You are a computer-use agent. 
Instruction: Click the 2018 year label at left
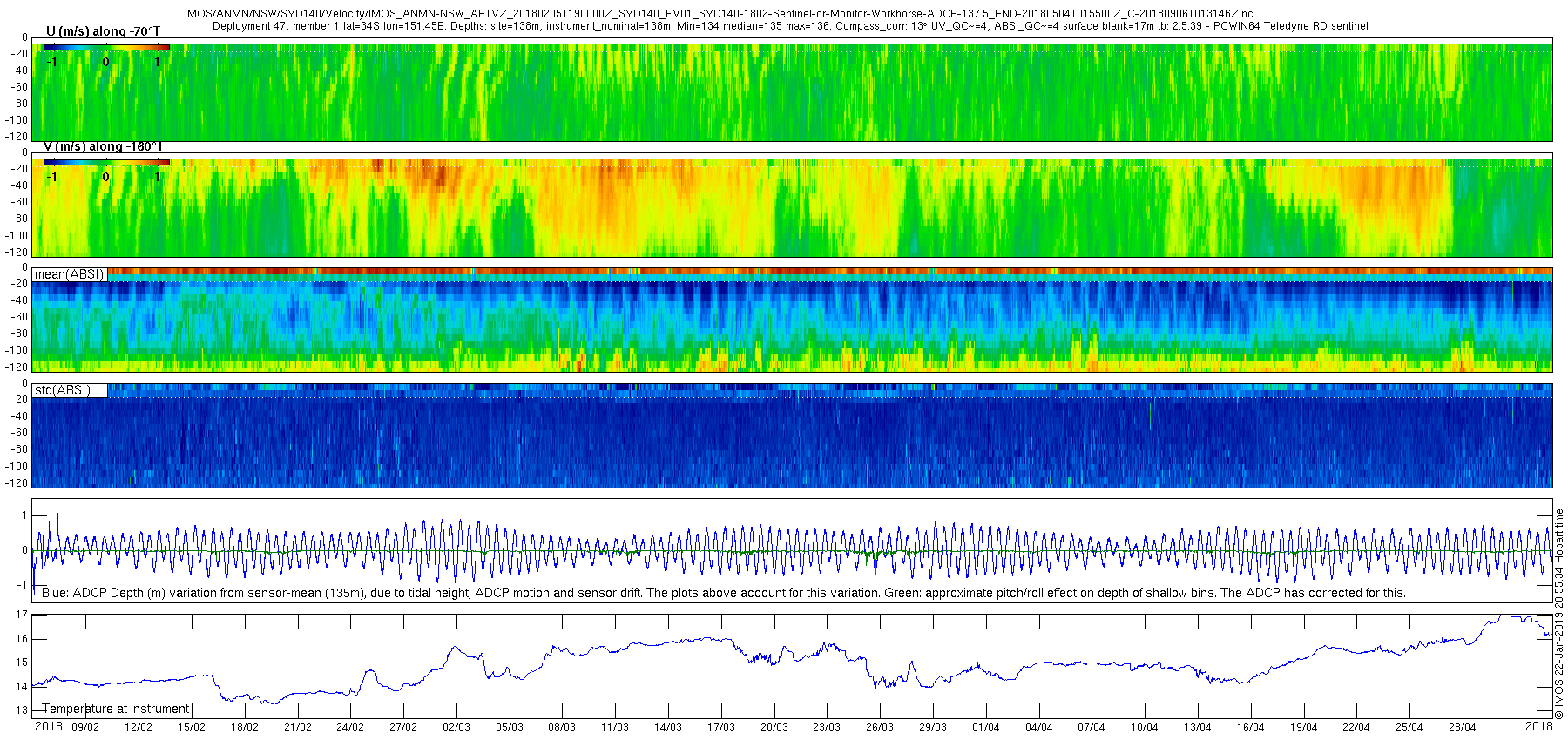pyautogui.click(x=49, y=726)
